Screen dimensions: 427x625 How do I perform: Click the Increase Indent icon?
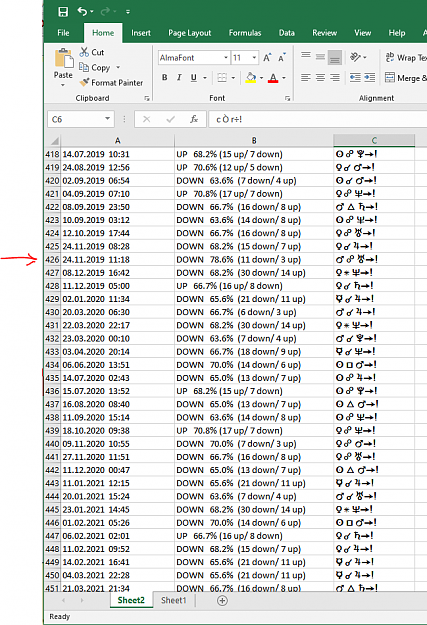[x=370, y=77]
